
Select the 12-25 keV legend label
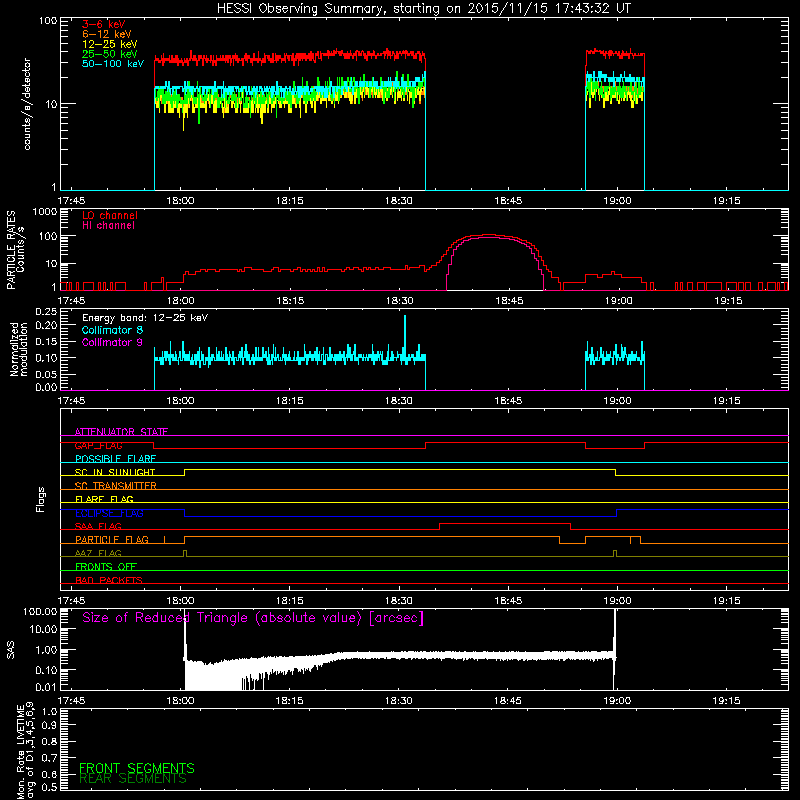coord(110,44)
